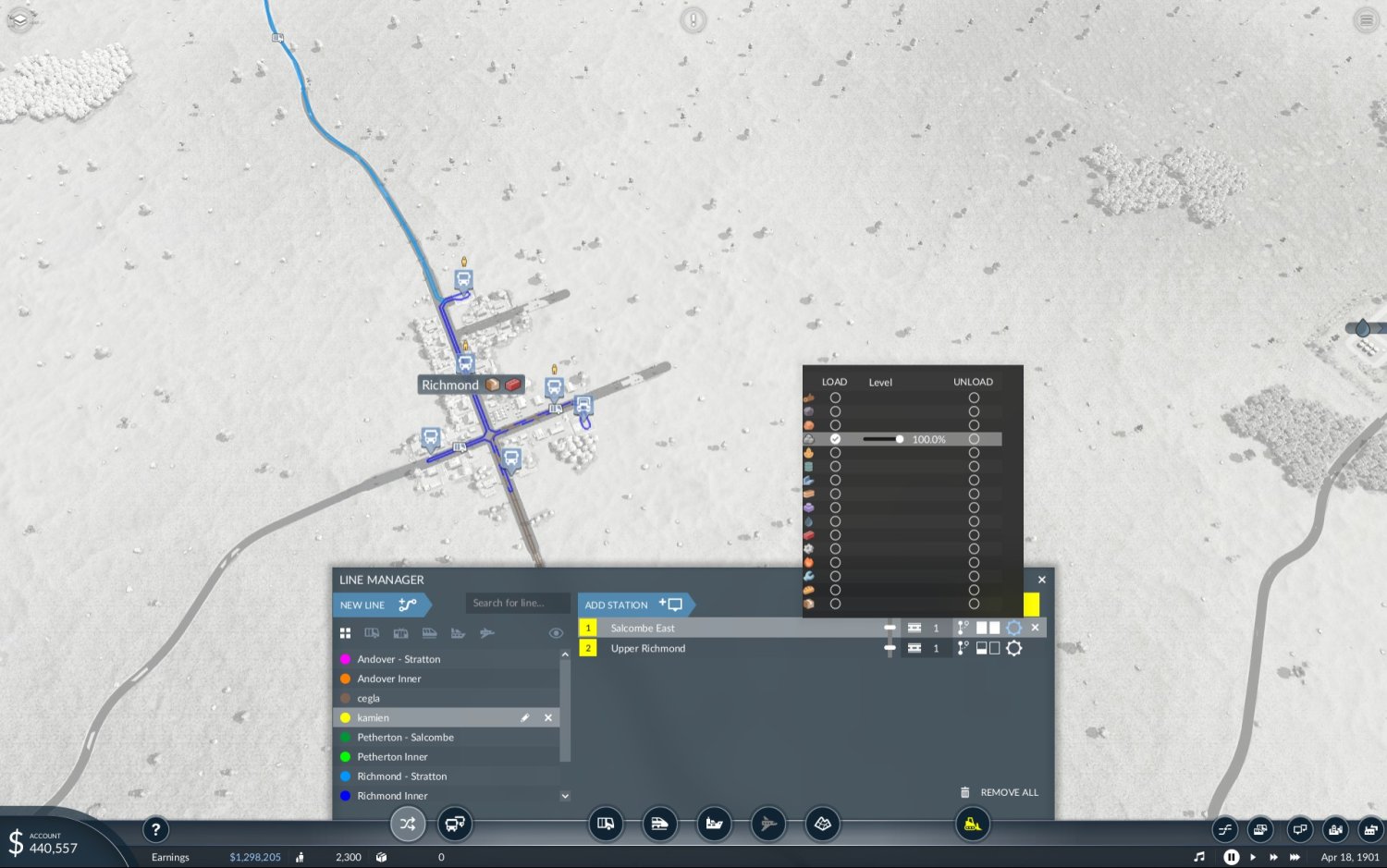Open the aircraft lines filter
The width and height of the screenshot is (1387, 868).
(486, 633)
